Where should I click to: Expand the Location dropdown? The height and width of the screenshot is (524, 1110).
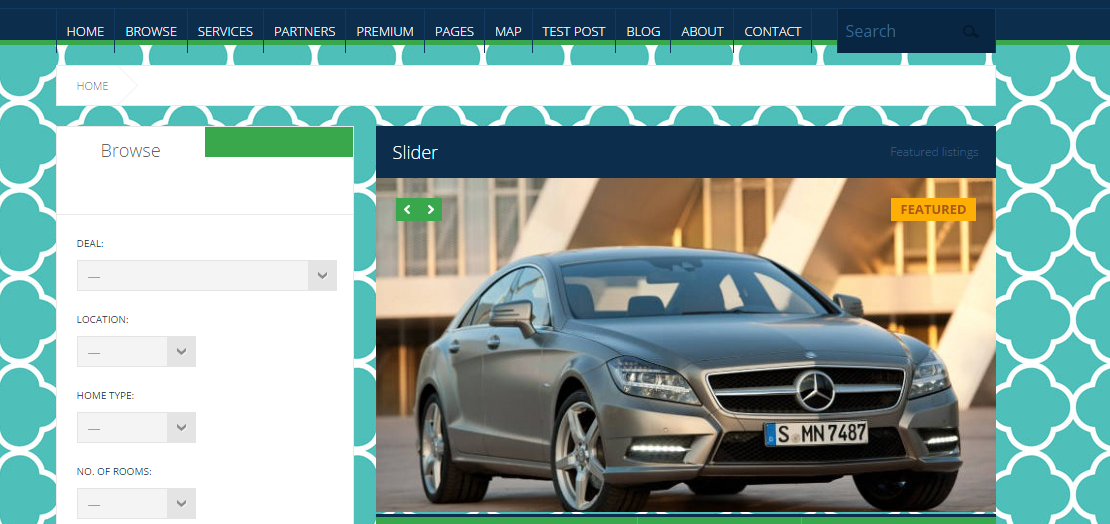(x=136, y=351)
